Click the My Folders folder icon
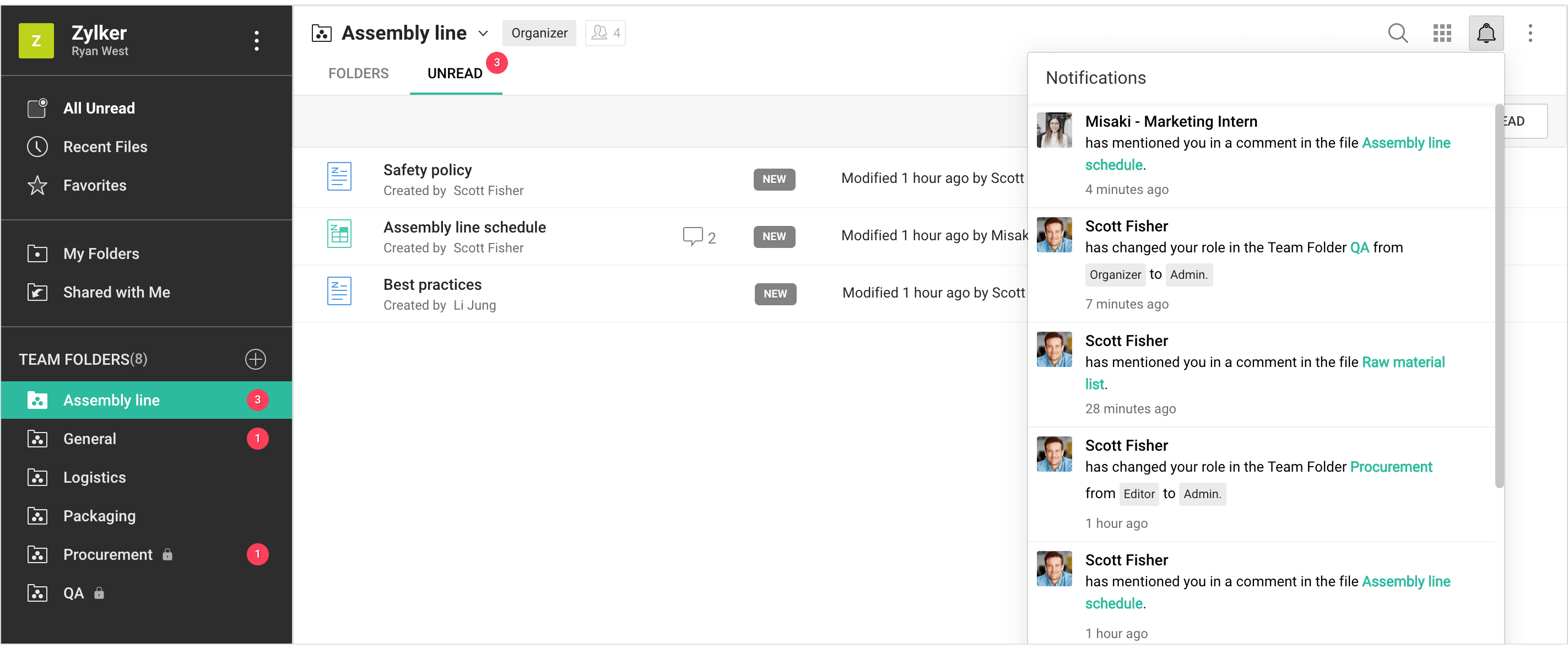The width and height of the screenshot is (1568, 648). (x=37, y=253)
